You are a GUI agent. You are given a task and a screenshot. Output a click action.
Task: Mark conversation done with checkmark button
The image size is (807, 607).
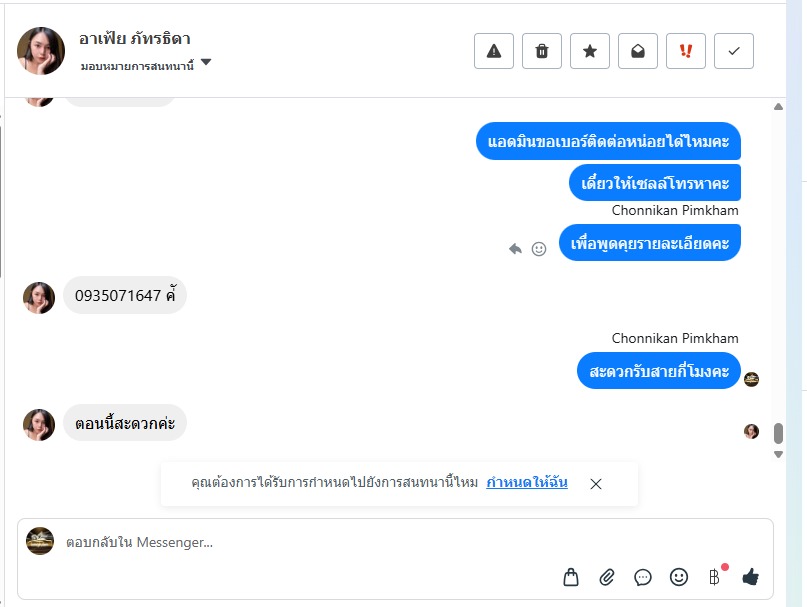734,51
